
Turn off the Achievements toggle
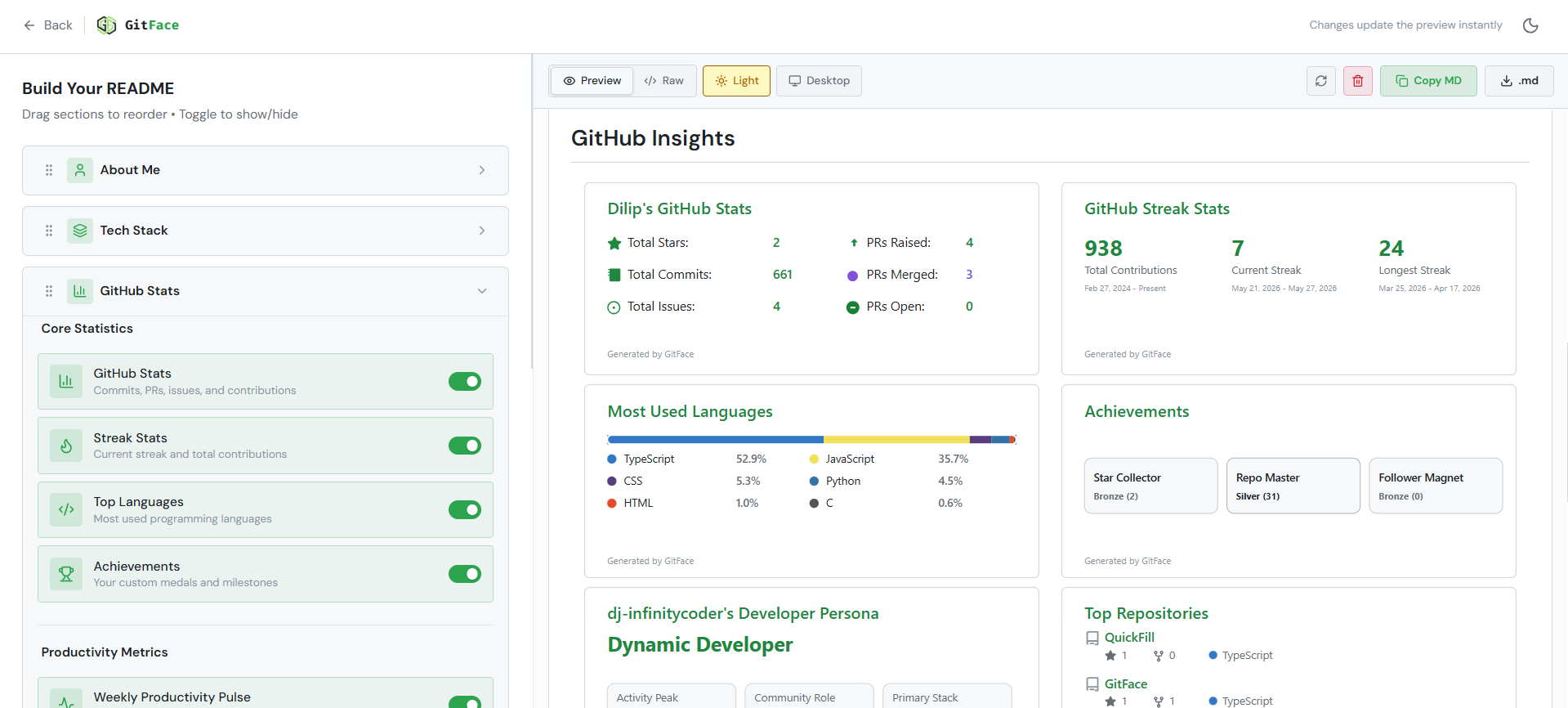(x=465, y=574)
